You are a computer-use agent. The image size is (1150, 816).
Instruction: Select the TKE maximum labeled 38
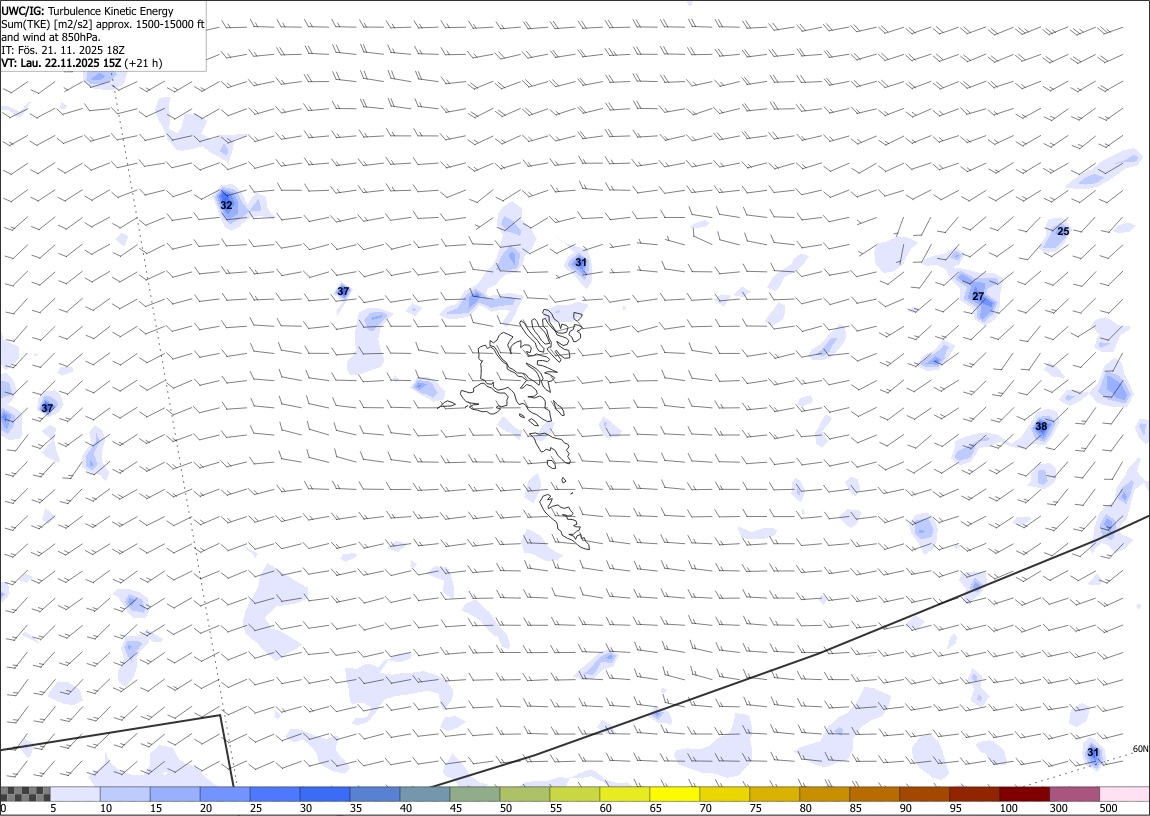pyautogui.click(x=1041, y=427)
